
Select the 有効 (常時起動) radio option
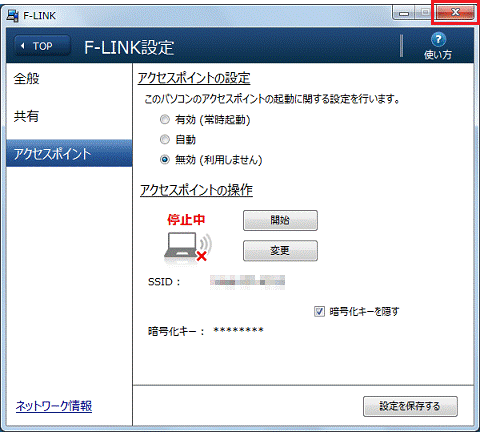(x=165, y=119)
